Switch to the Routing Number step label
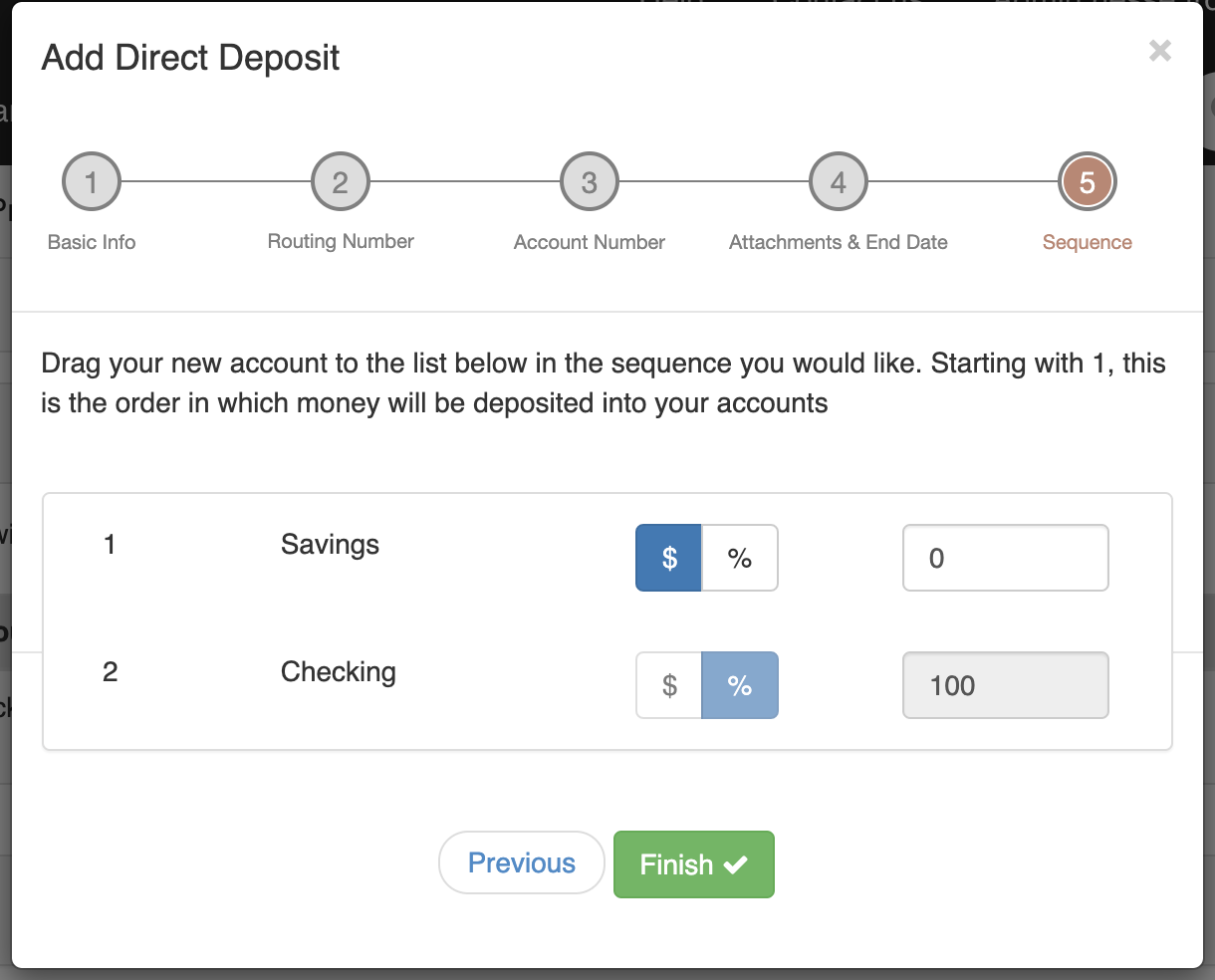1215x980 pixels. pos(340,241)
